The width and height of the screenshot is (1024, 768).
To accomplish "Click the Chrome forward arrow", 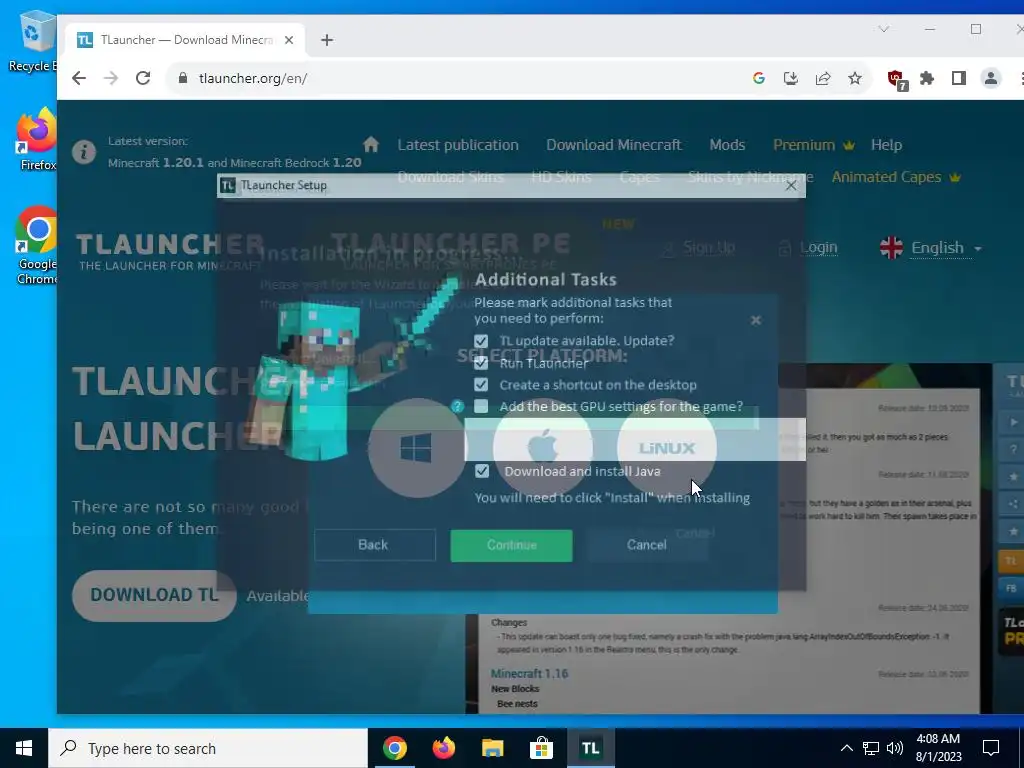I will click(x=111, y=78).
